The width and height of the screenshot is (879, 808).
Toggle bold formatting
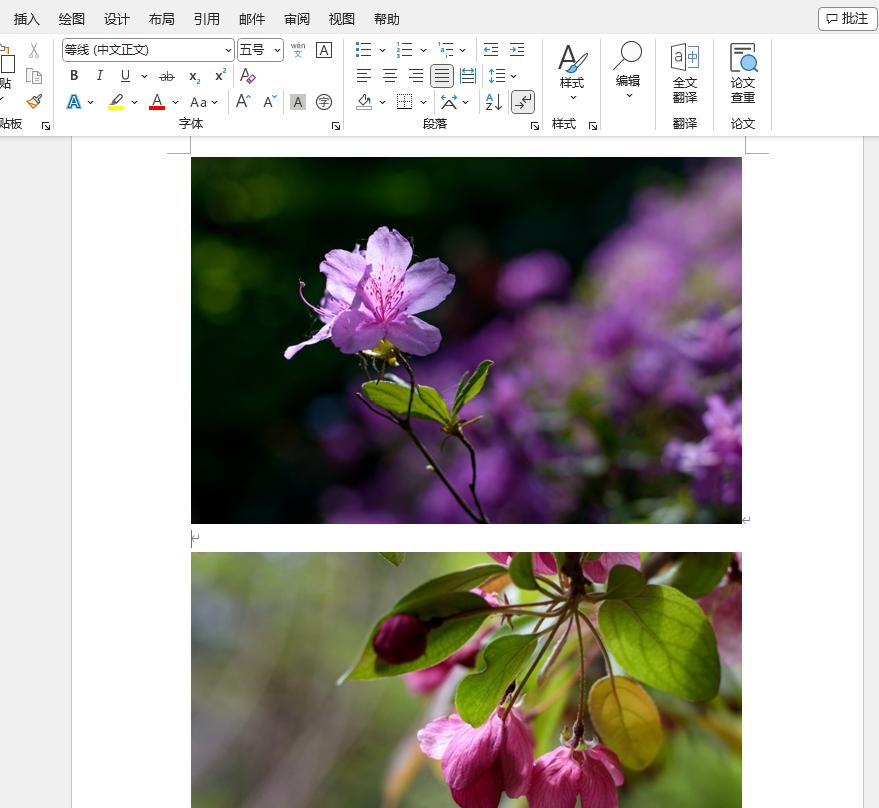point(74,76)
